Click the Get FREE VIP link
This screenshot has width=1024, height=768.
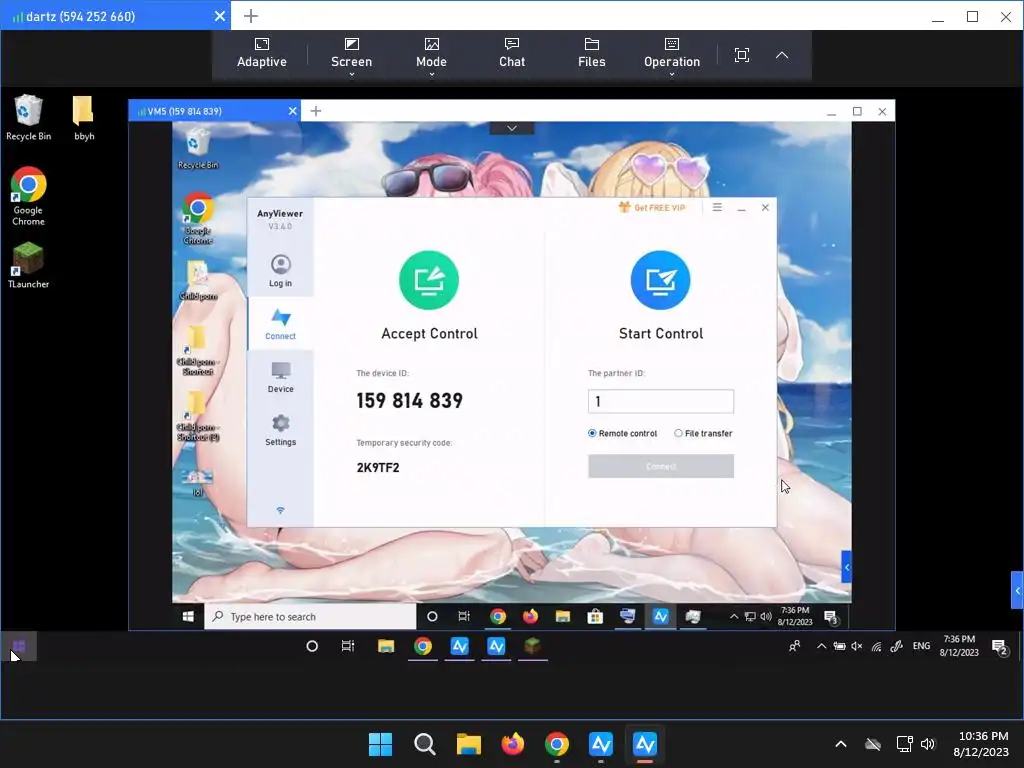click(x=652, y=208)
